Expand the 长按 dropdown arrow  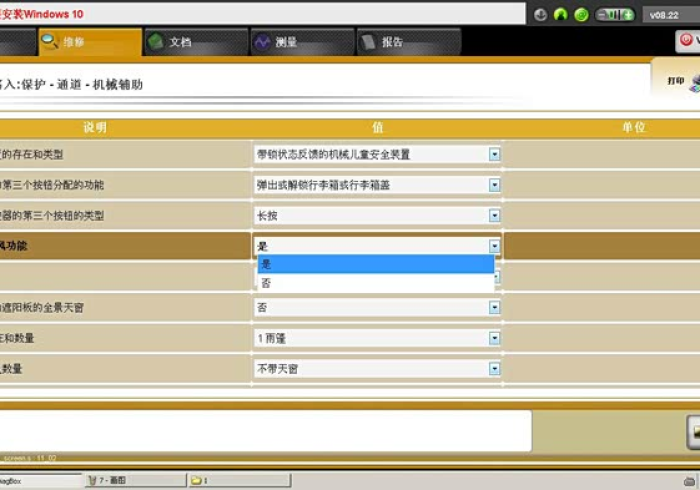[x=494, y=215]
